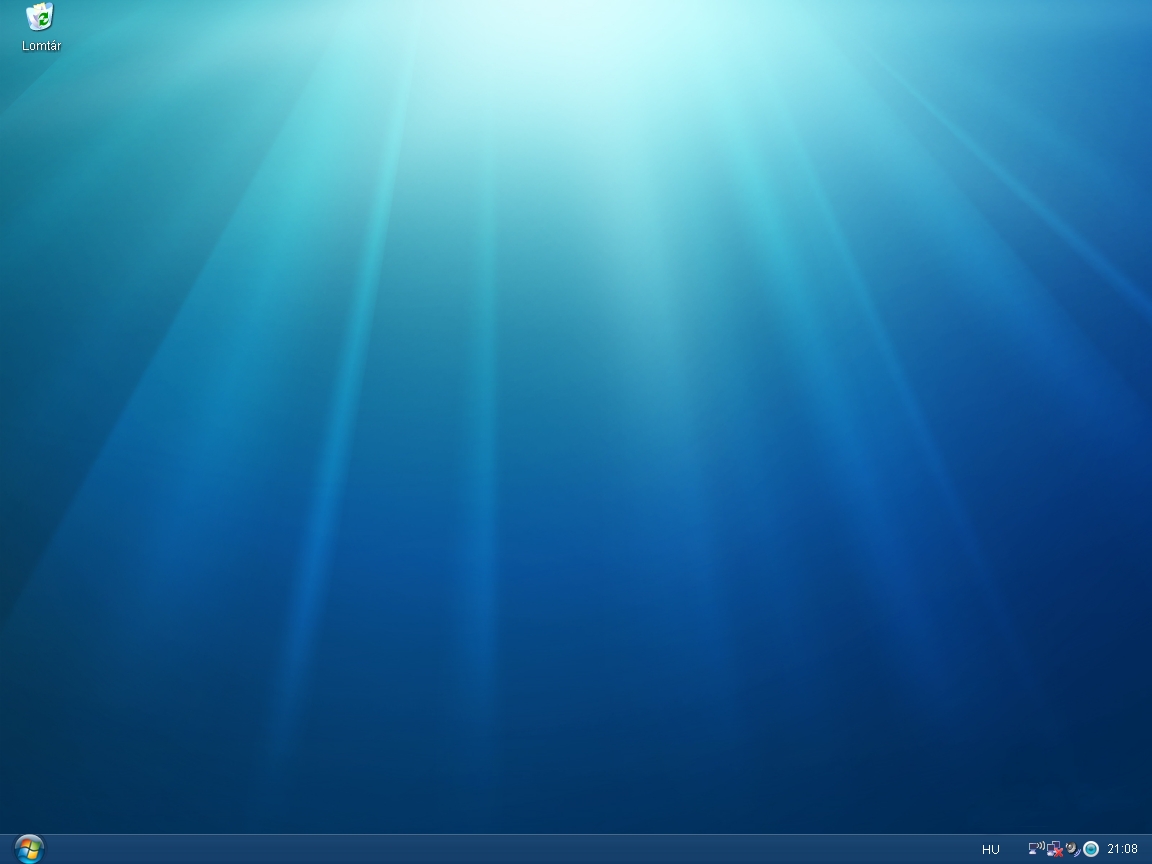This screenshot has width=1152, height=864.
Task: Adjust sound via the speaker tray icon
Action: tap(1072, 849)
